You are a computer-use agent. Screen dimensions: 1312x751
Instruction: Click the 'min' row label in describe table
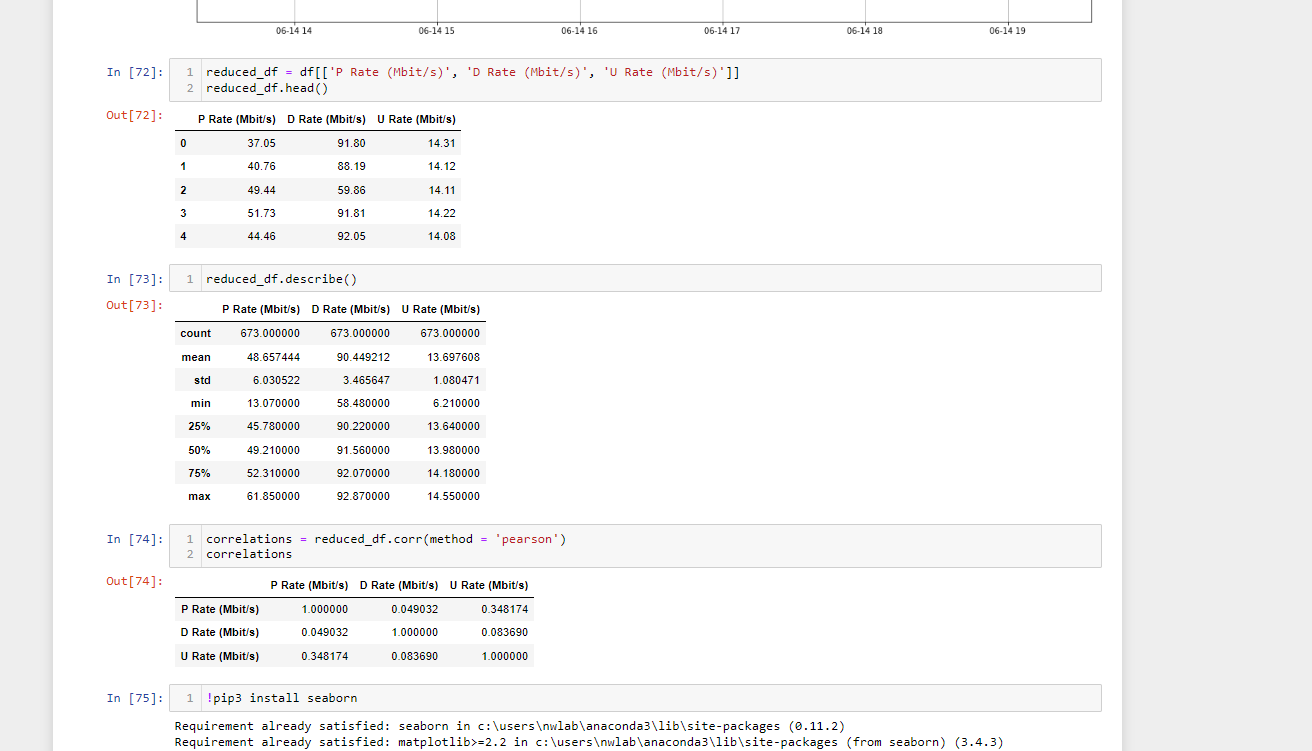(x=201, y=403)
